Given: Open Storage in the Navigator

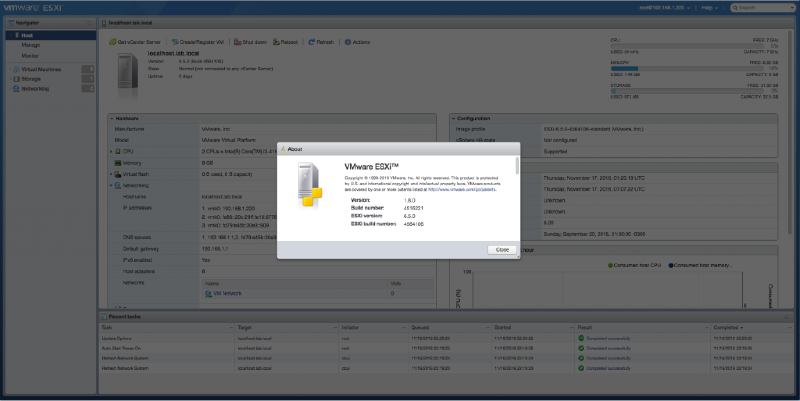Looking at the screenshot, I should point(31,78).
